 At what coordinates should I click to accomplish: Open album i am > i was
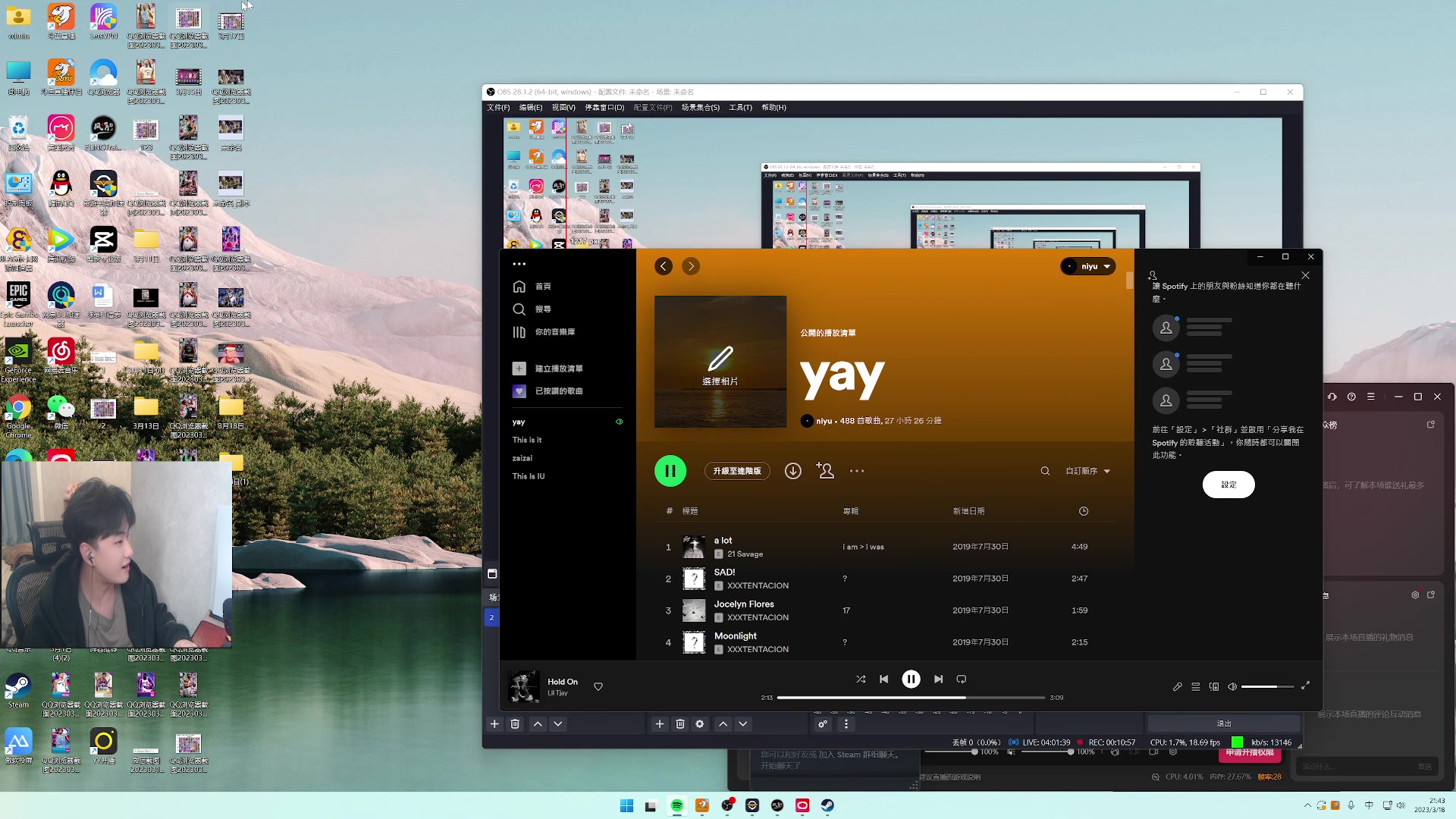tap(863, 547)
